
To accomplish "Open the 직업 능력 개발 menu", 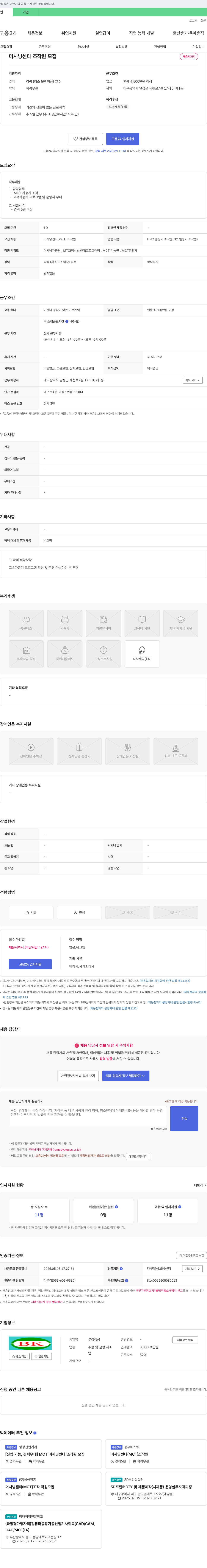I will coord(141,33).
